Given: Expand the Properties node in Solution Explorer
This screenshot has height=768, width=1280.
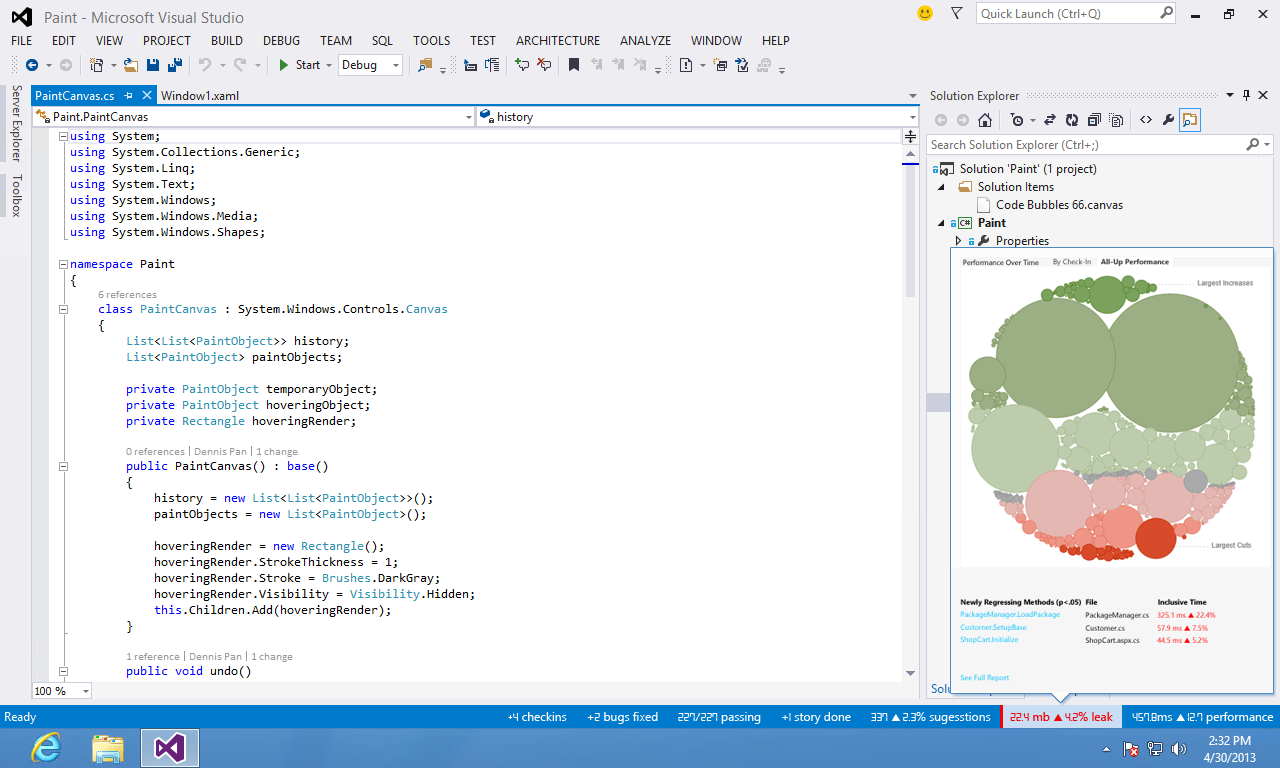Looking at the screenshot, I should coord(958,241).
